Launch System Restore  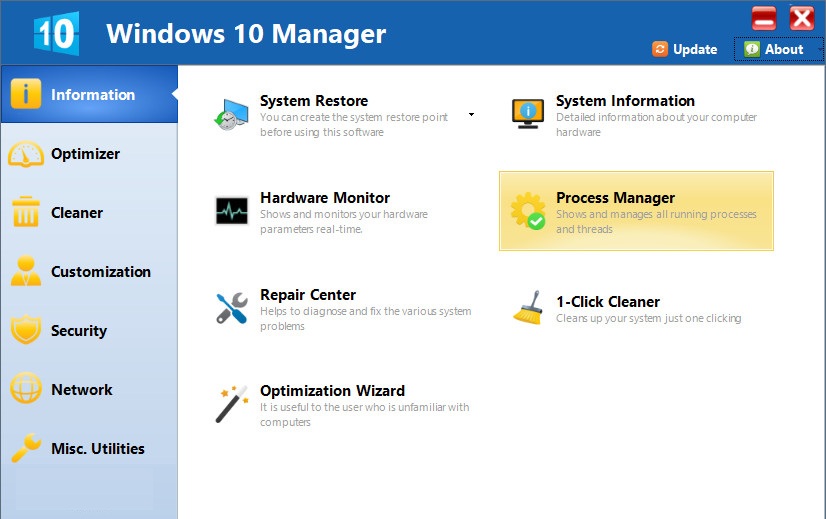314,101
